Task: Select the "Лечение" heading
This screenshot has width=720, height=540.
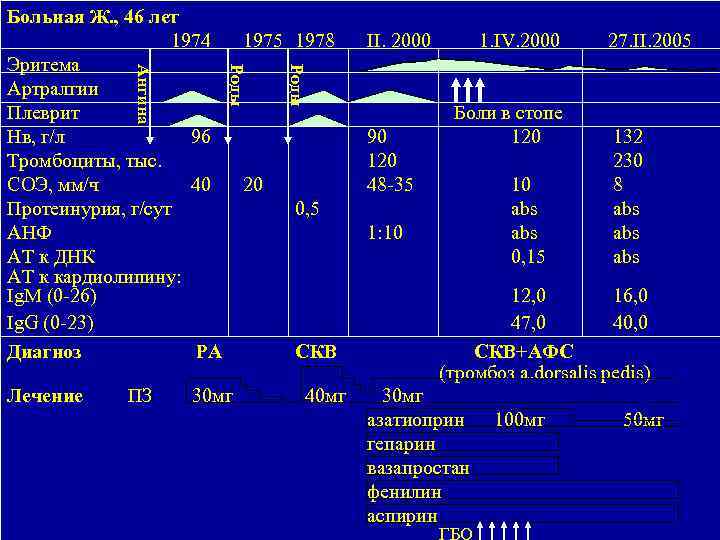Action: (45, 396)
